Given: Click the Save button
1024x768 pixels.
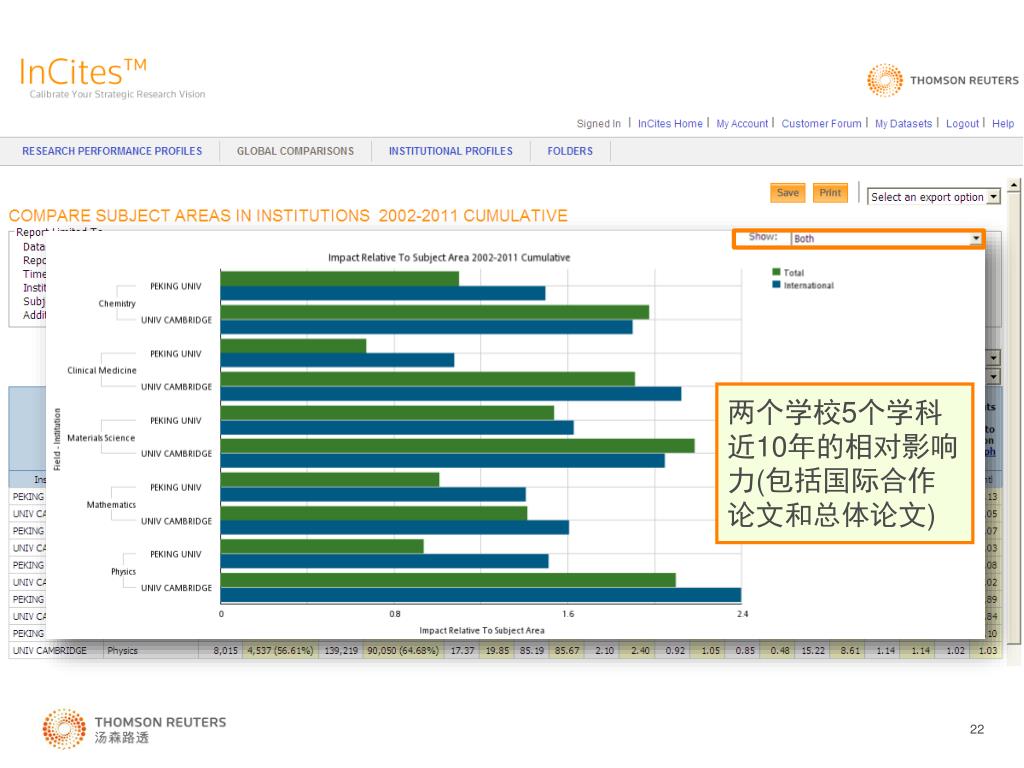Looking at the screenshot, I should click(788, 193).
